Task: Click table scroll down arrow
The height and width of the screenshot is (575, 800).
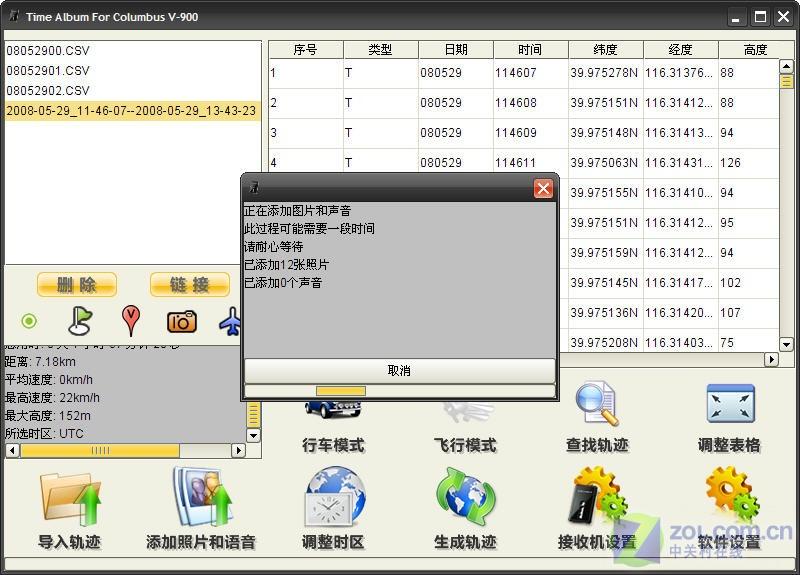Action: pyautogui.click(x=786, y=344)
